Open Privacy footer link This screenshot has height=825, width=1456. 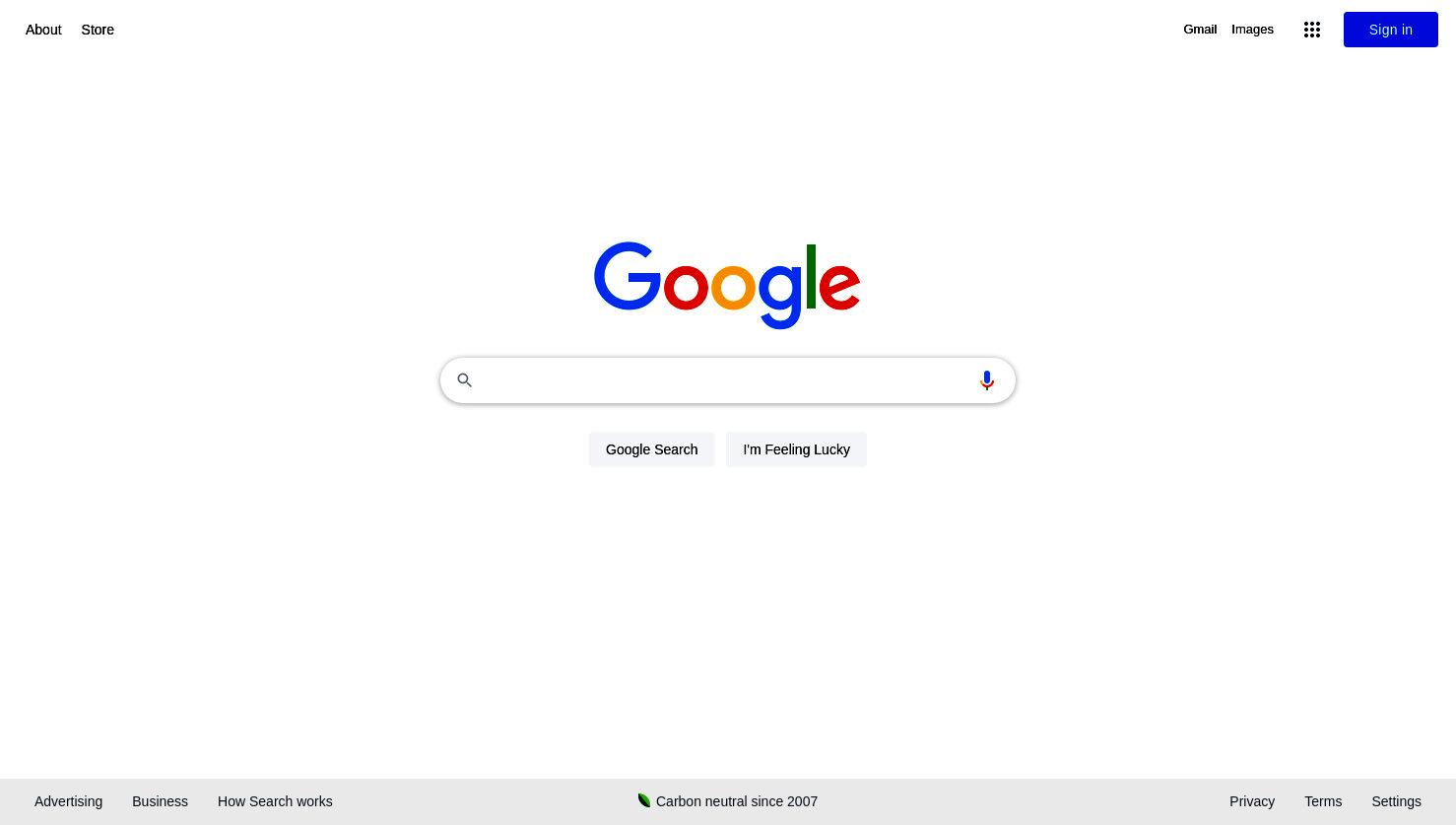(x=1252, y=801)
